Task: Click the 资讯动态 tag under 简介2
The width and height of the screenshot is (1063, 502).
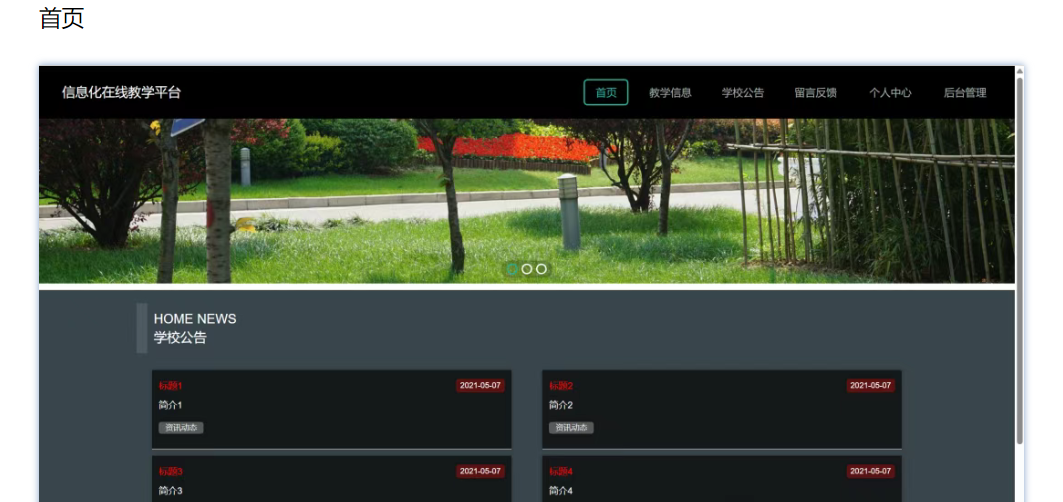Action: coord(571,428)
